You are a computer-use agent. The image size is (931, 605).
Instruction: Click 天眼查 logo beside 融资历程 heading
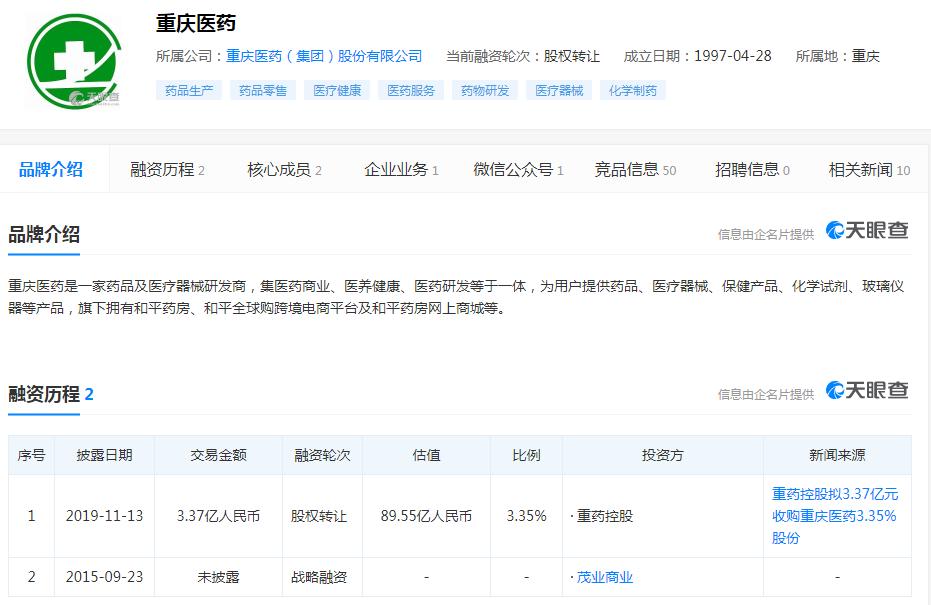[867, 390]
